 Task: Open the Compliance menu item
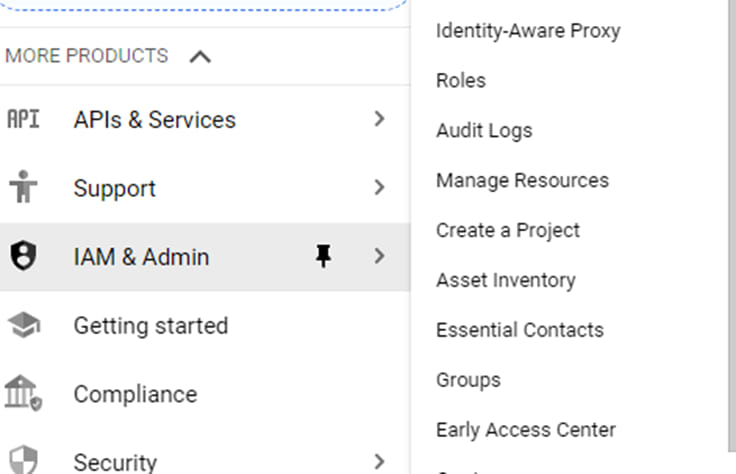click(x=205, y=394)
